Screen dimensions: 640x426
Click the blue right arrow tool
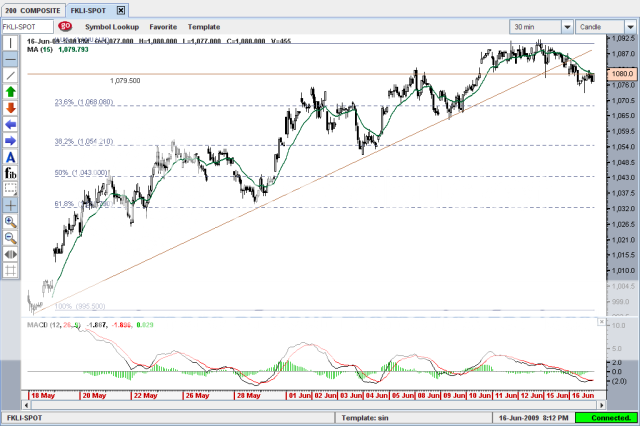11,140
